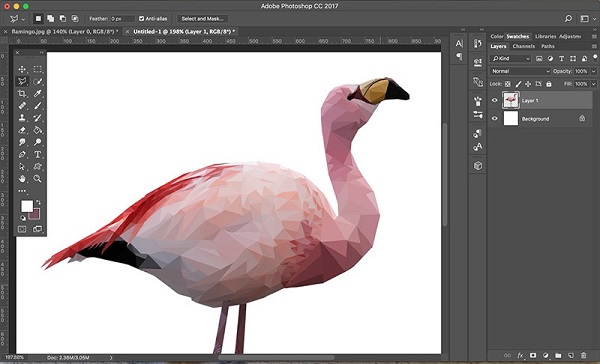
Task: Open the Kind filter dropdown
Action: 511,59
